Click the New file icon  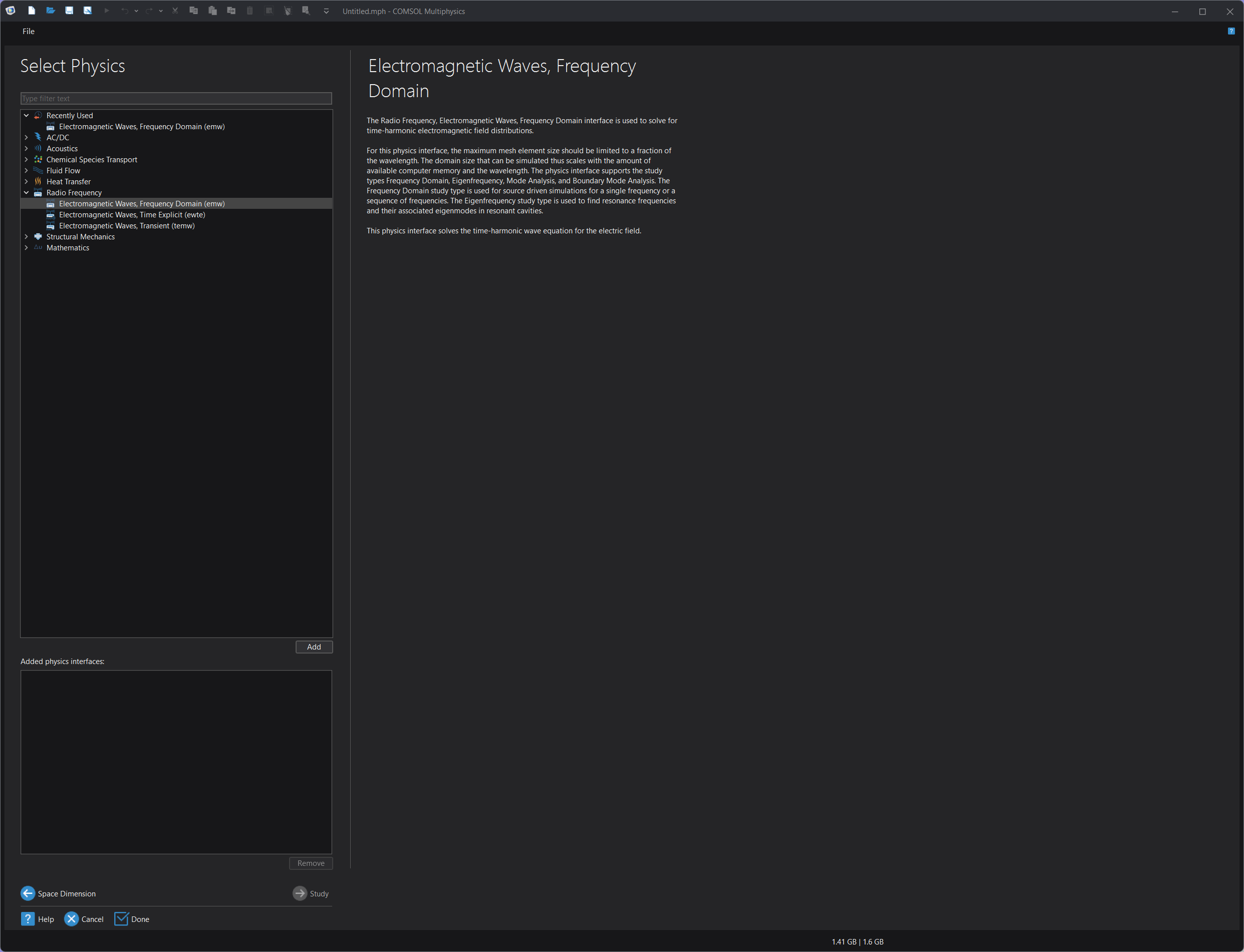tap(32, 11)
